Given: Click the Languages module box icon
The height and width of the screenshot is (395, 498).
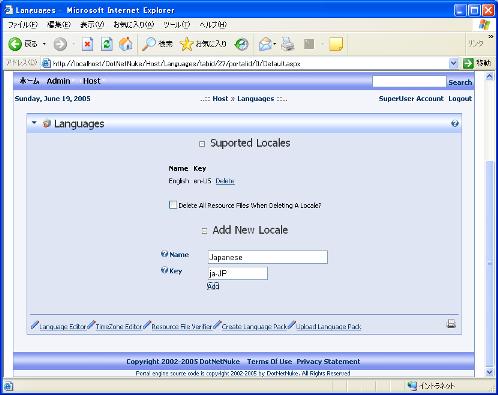Looking at the screenshot, I should pos(47,124).
